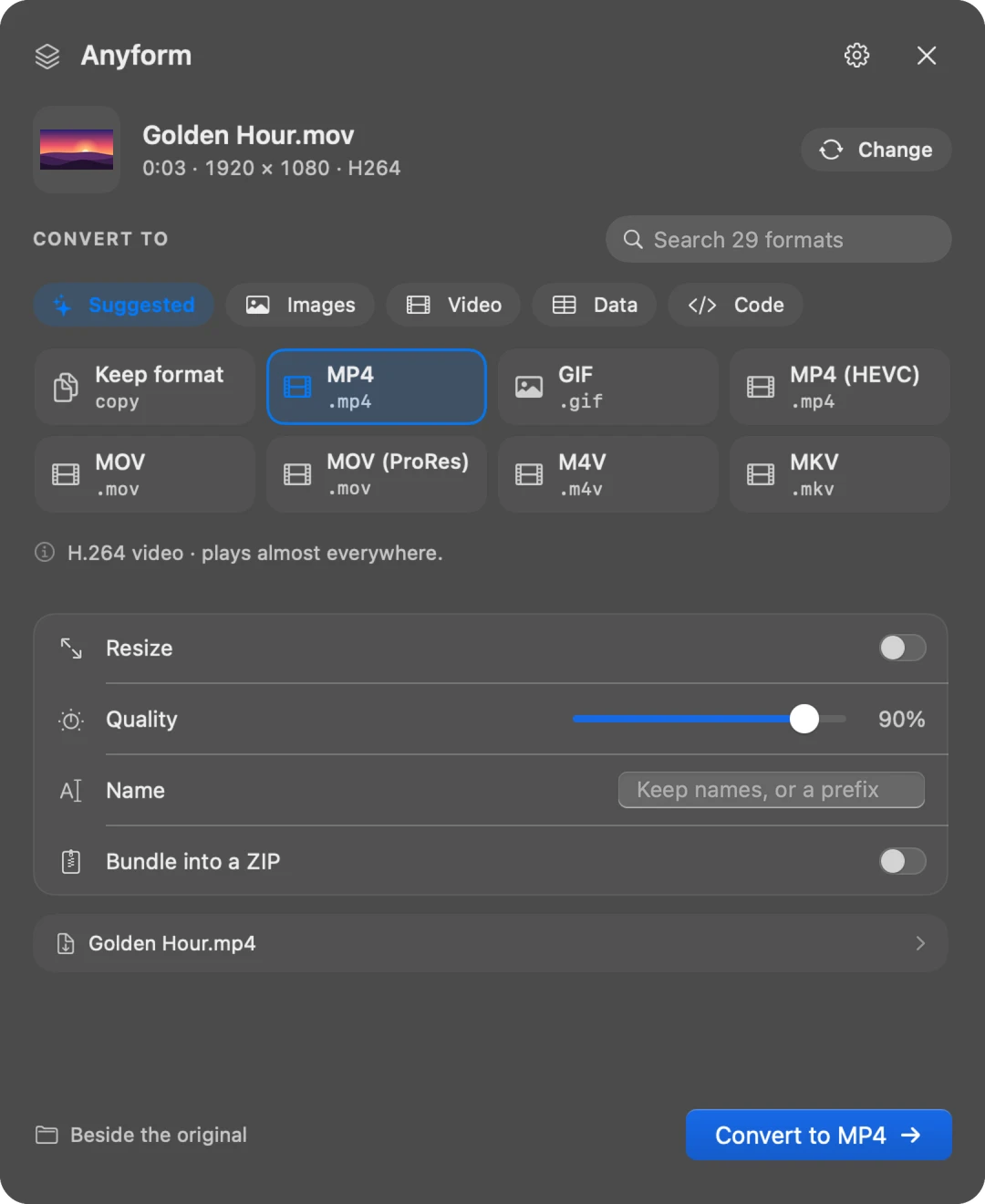Click the picture icon on Images tab
Viewport: 985px width, 1204px height.
pyautogui.click(x=258, y=305)
